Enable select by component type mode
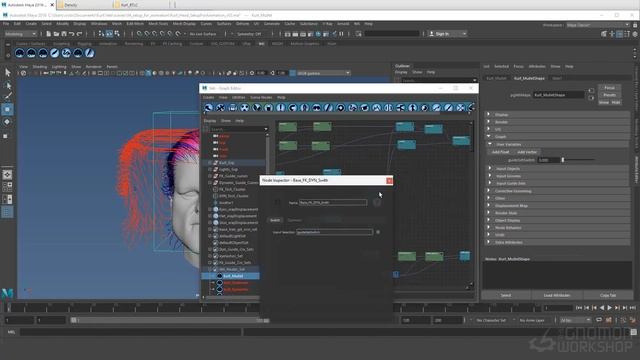The height and width of the screenshot is (360, 640). 117,34
